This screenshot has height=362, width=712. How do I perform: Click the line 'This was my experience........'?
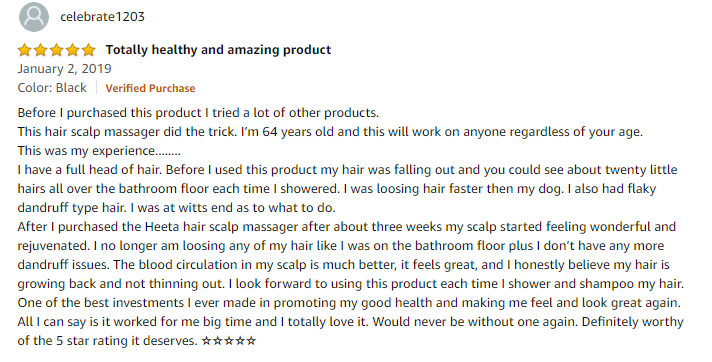click(99, 150)
